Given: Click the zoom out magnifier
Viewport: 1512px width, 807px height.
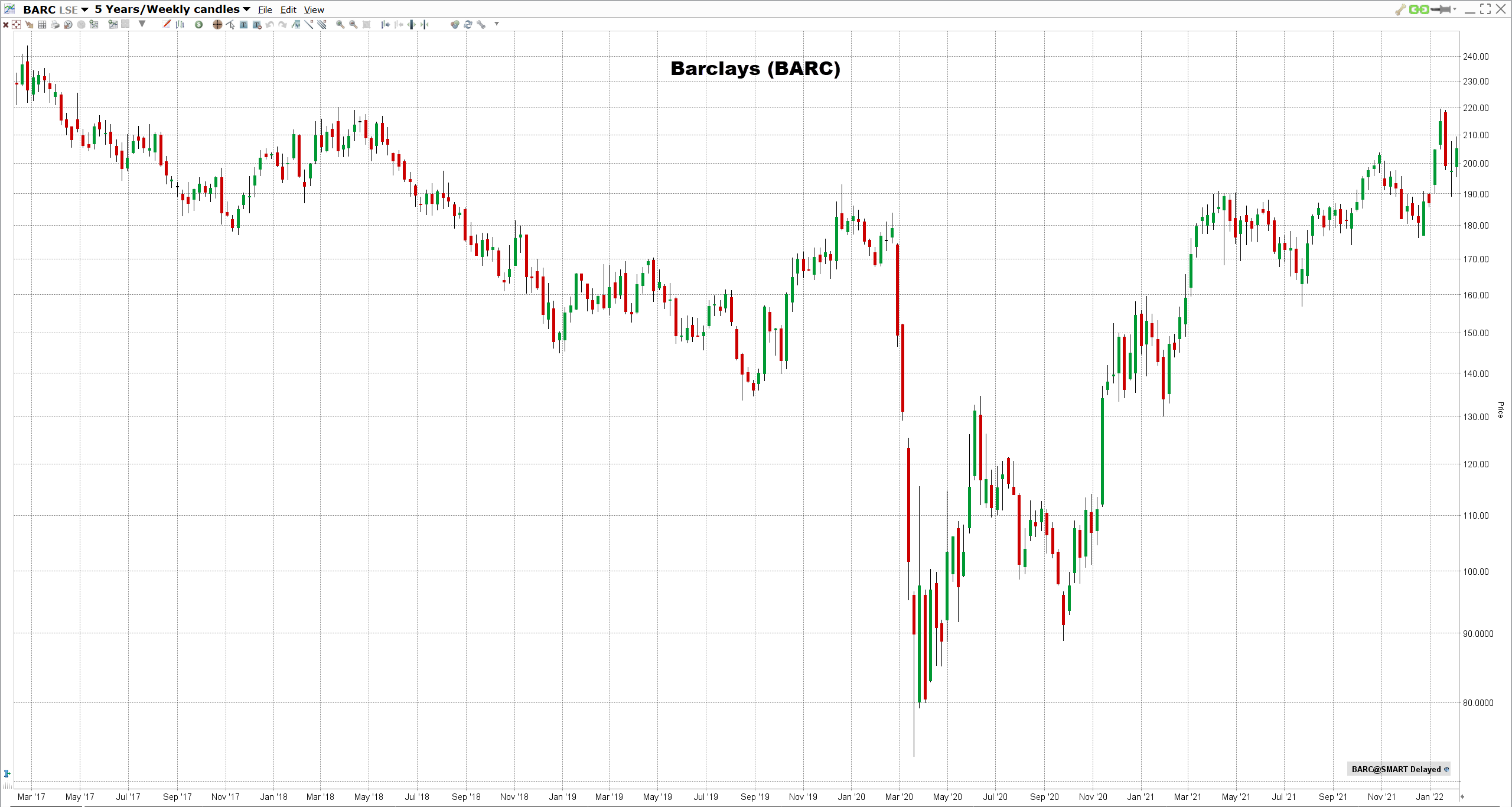Looking at the screenshot, I should [353, 25].
